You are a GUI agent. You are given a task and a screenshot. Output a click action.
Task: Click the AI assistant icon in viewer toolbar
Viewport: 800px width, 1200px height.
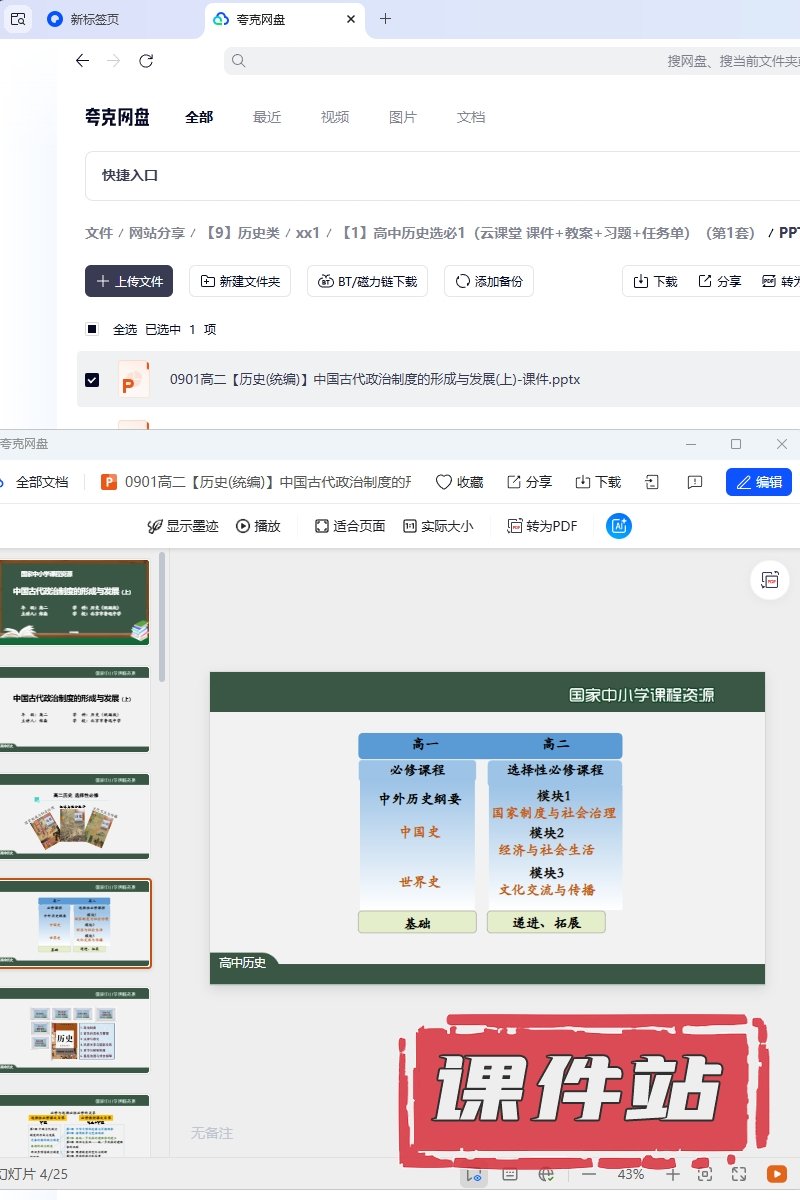coord(619,526)
